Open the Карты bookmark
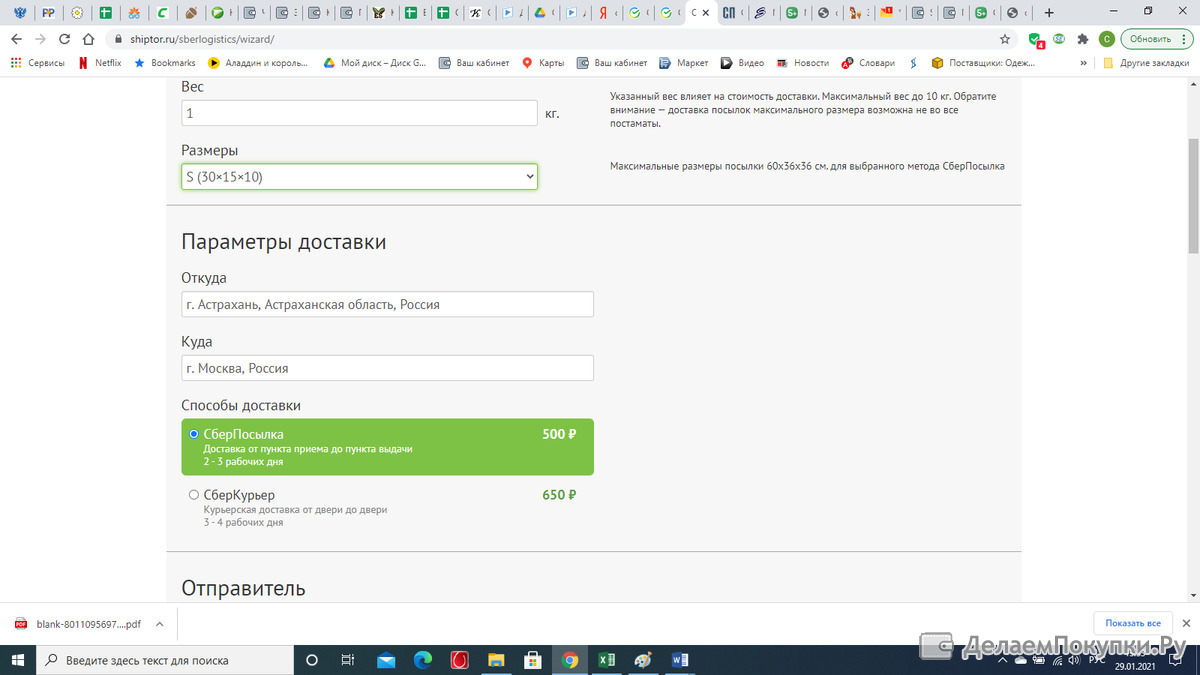Viewport: 1200px width, 675px height. coord(542,62)
